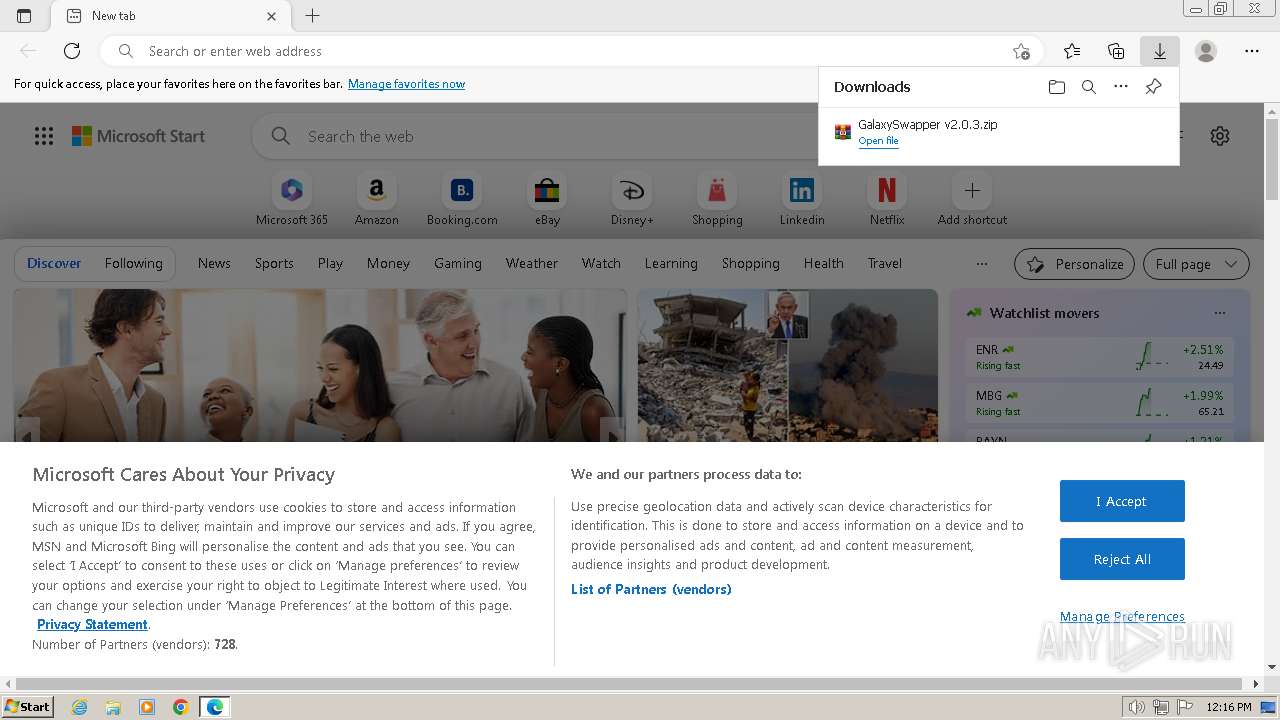Click the Downloads toolbar icon
The width and height of the screenshot is (1280, 720).
click(x=1160, y=51)
